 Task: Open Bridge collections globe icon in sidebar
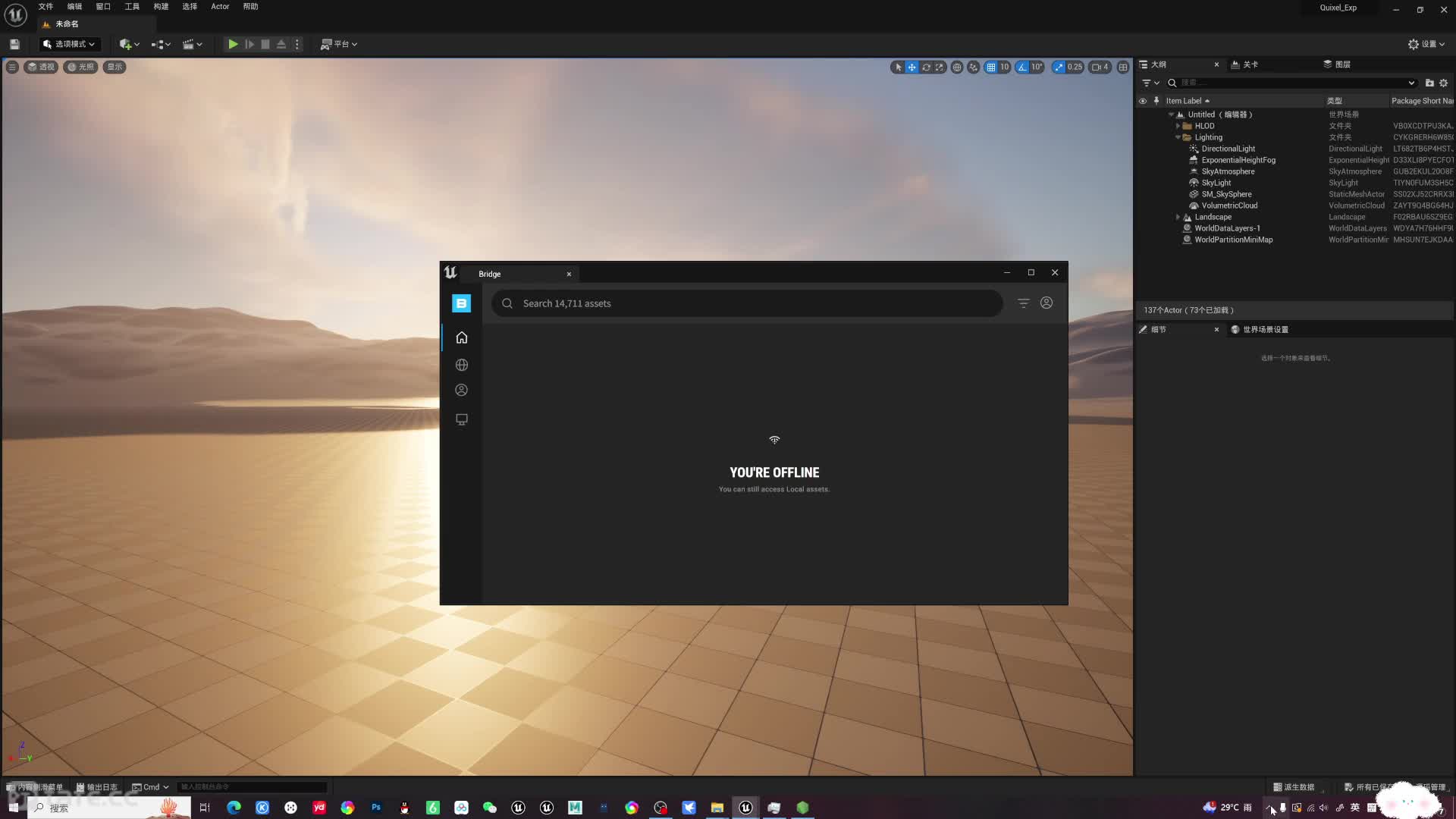(x=461, y=365)
